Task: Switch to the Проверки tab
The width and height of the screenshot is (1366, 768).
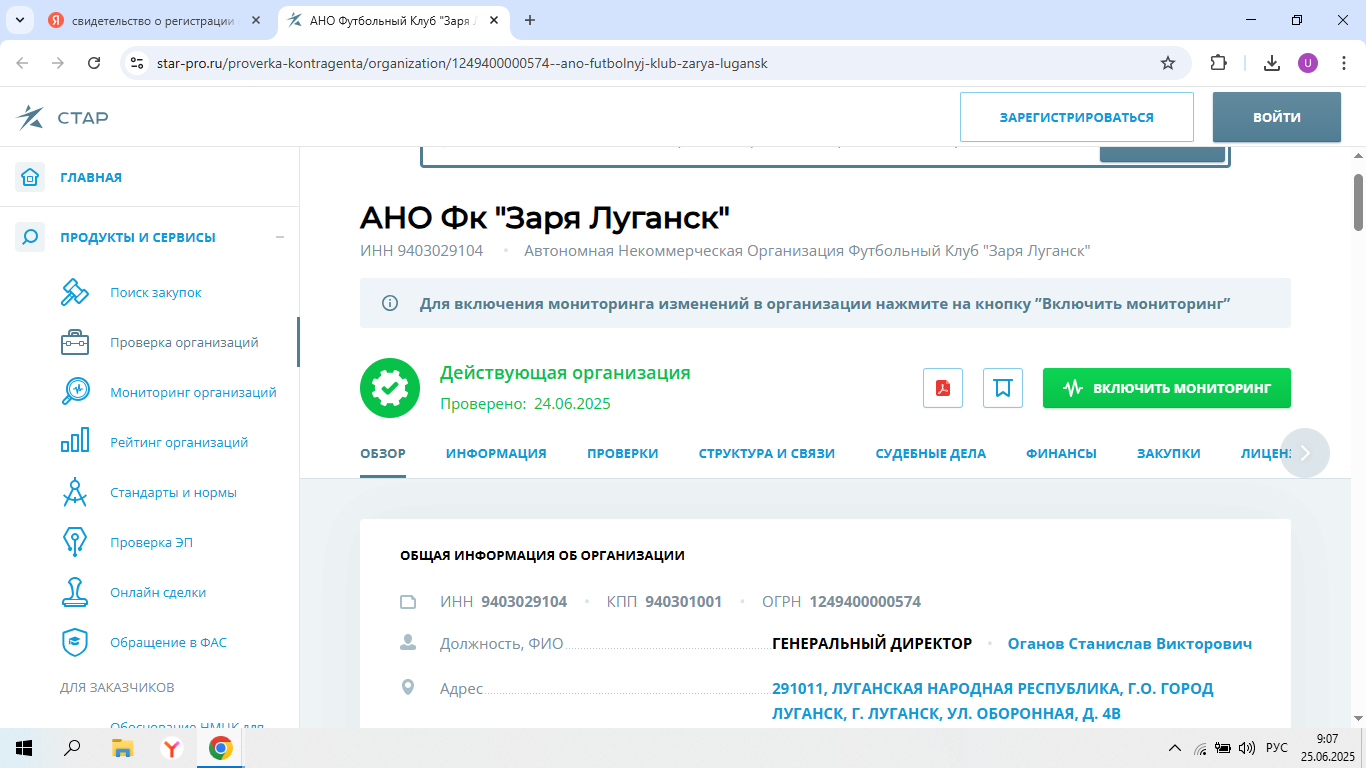Action: click(623, 453)
